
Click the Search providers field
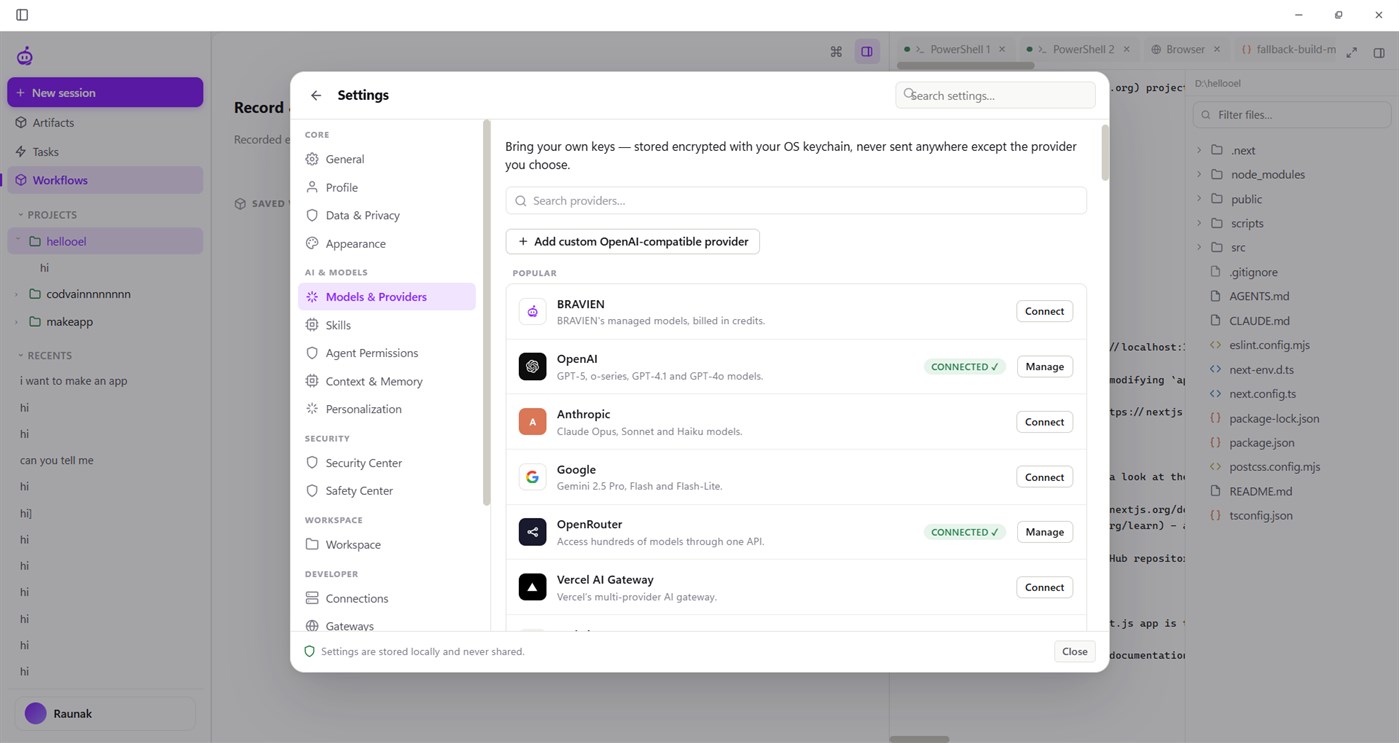(796, 200)
